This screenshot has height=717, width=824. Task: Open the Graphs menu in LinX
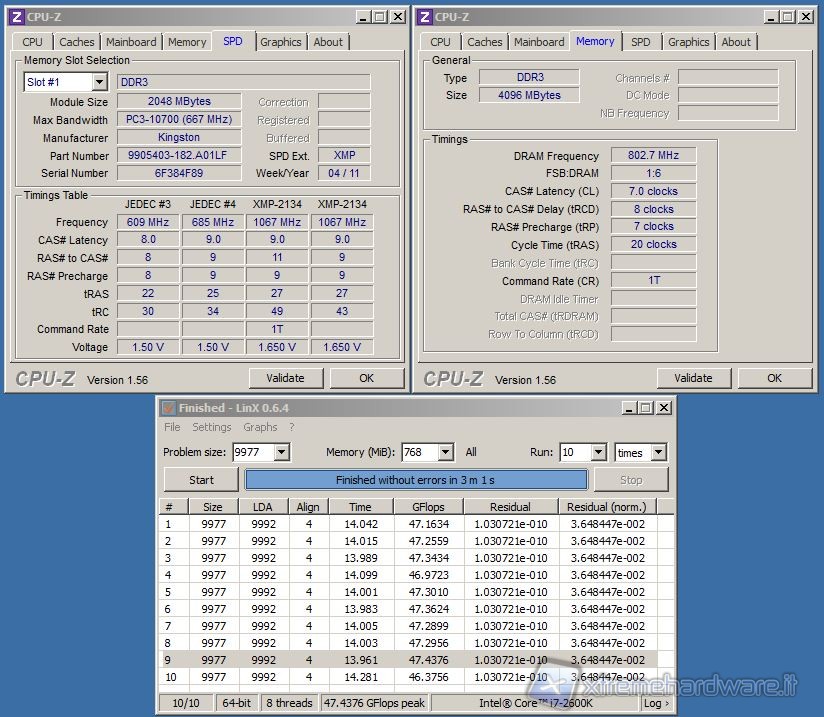click(x=260, y=427)
